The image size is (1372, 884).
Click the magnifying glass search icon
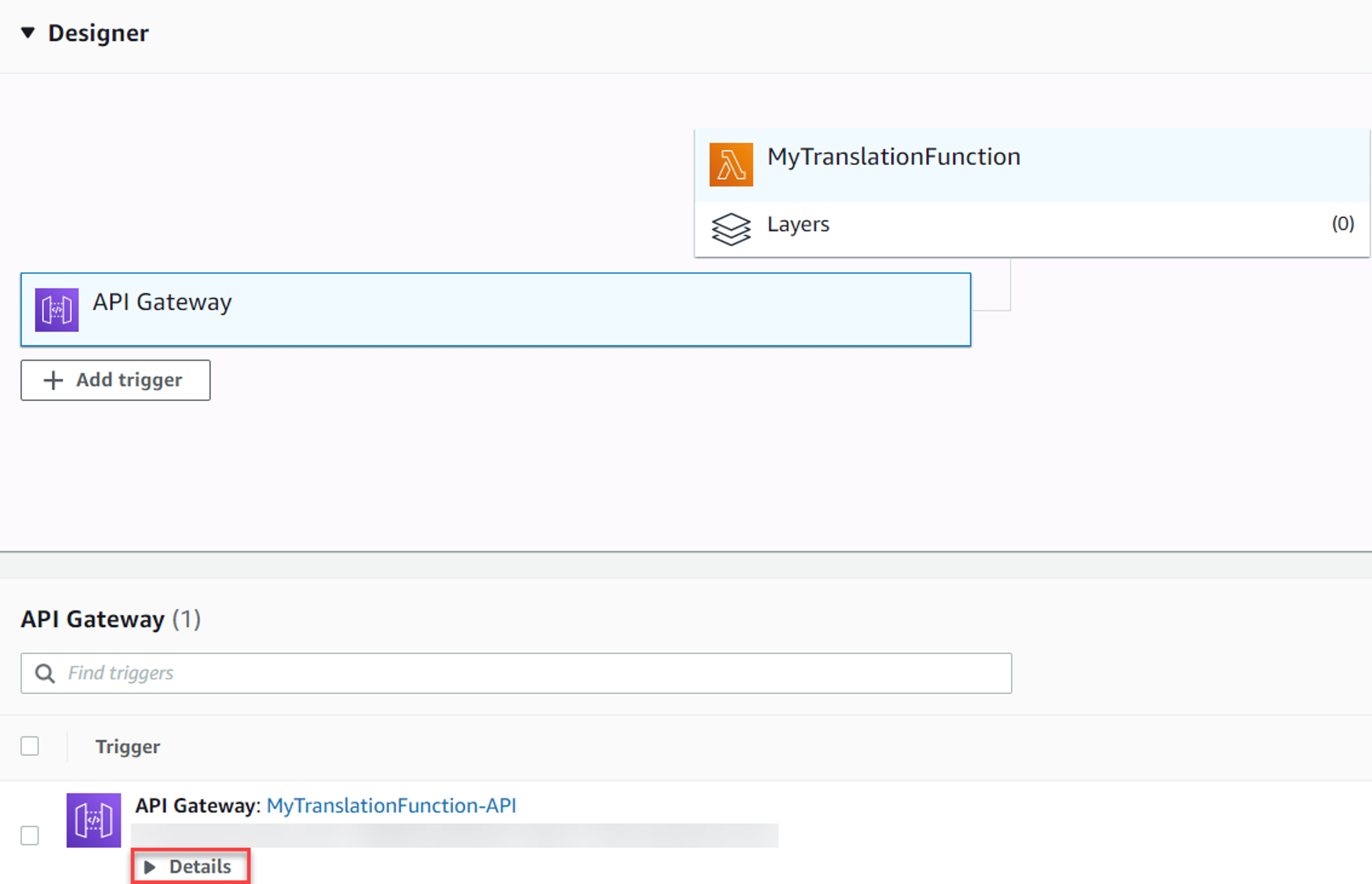(45, 673)
